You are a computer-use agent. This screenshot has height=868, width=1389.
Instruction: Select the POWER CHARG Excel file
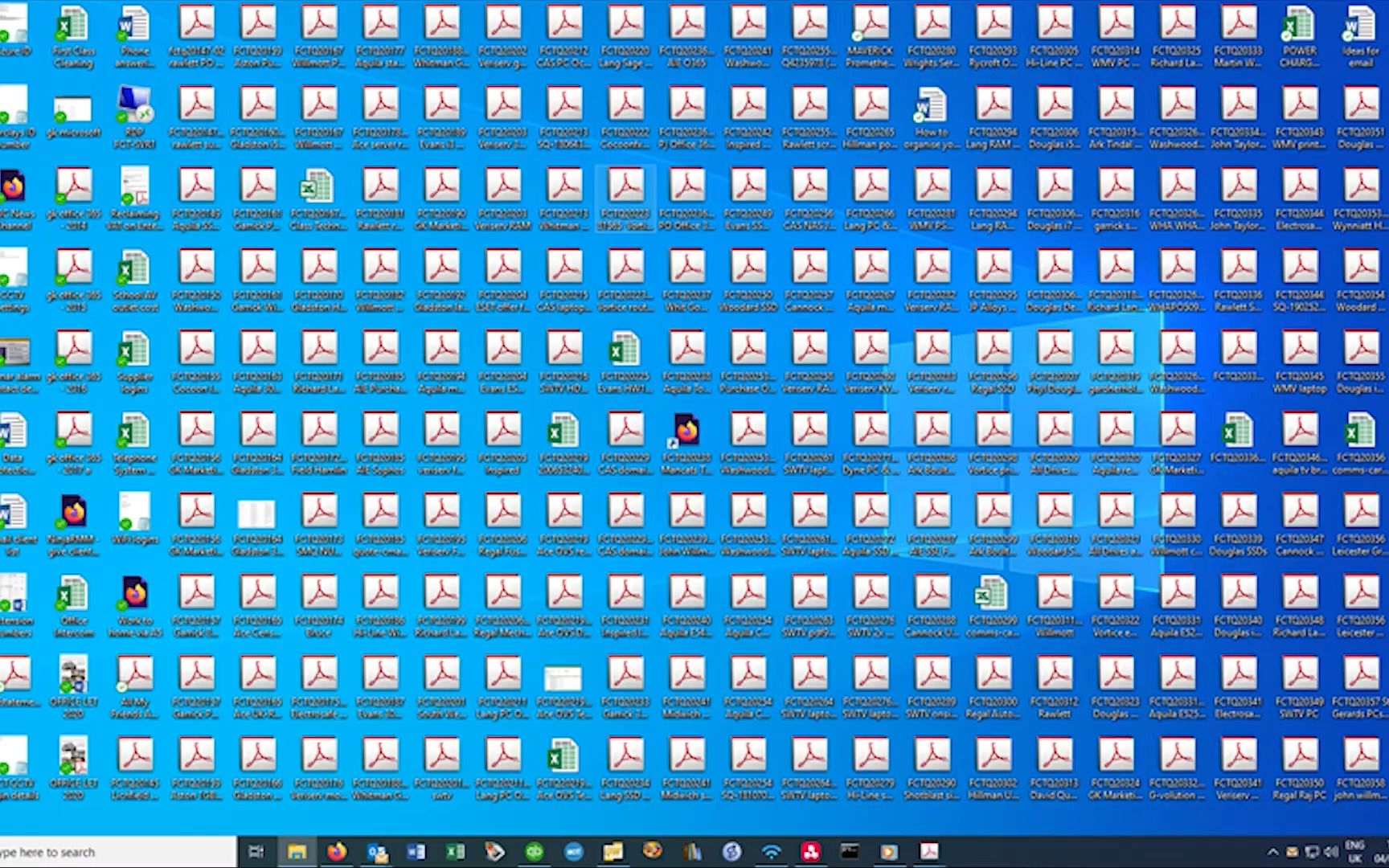(1299, 35)
